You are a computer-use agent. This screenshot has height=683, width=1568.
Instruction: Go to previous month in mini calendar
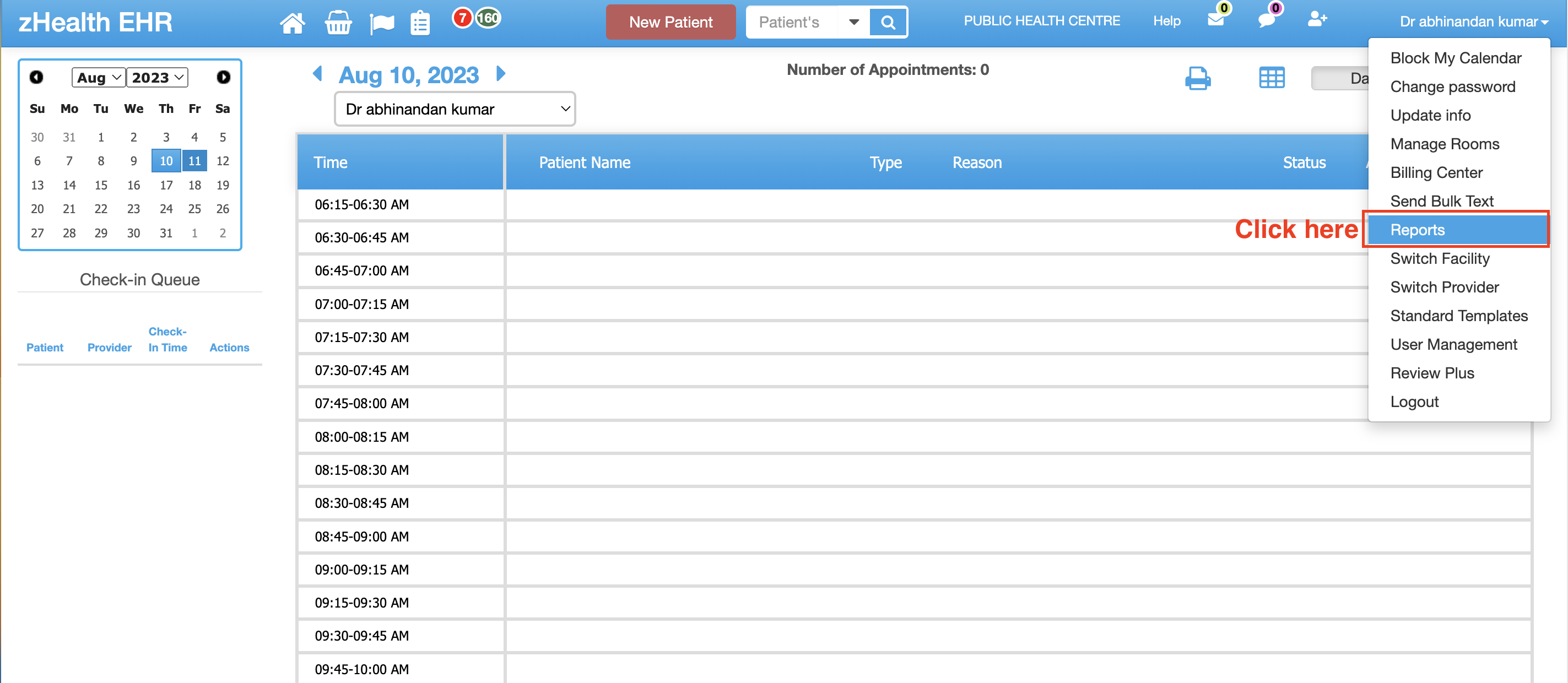point(36,77)
